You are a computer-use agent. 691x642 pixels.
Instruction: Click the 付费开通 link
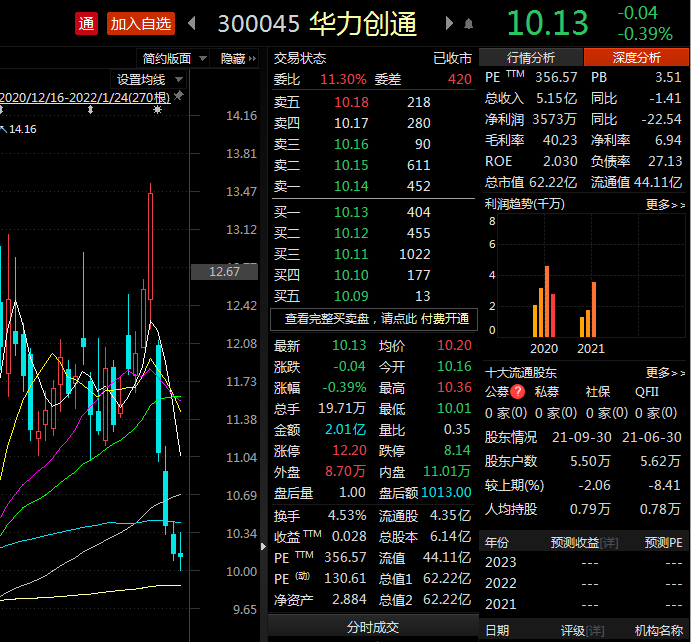(x=445, y=319)
